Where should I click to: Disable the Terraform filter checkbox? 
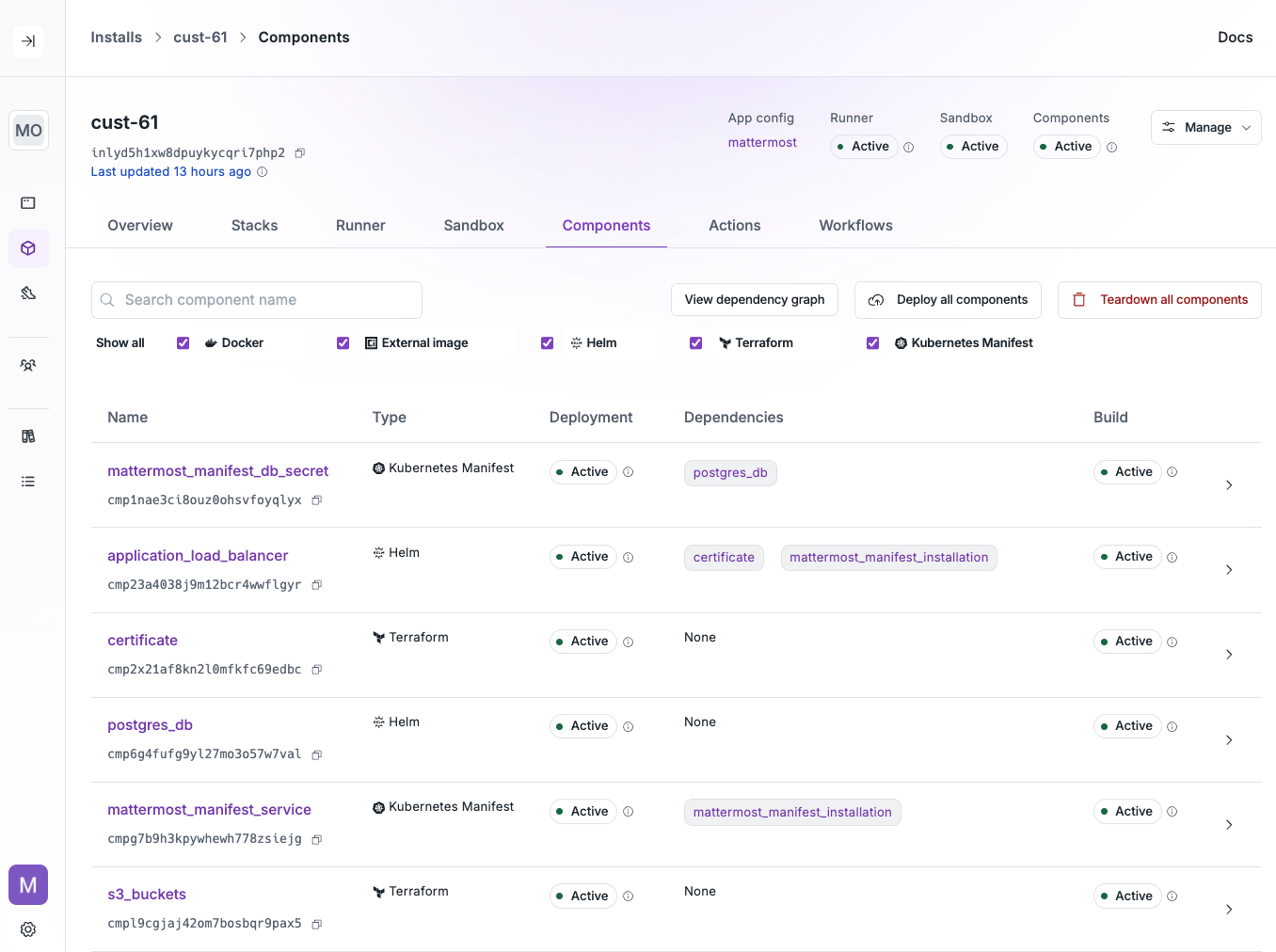[695, 342]
